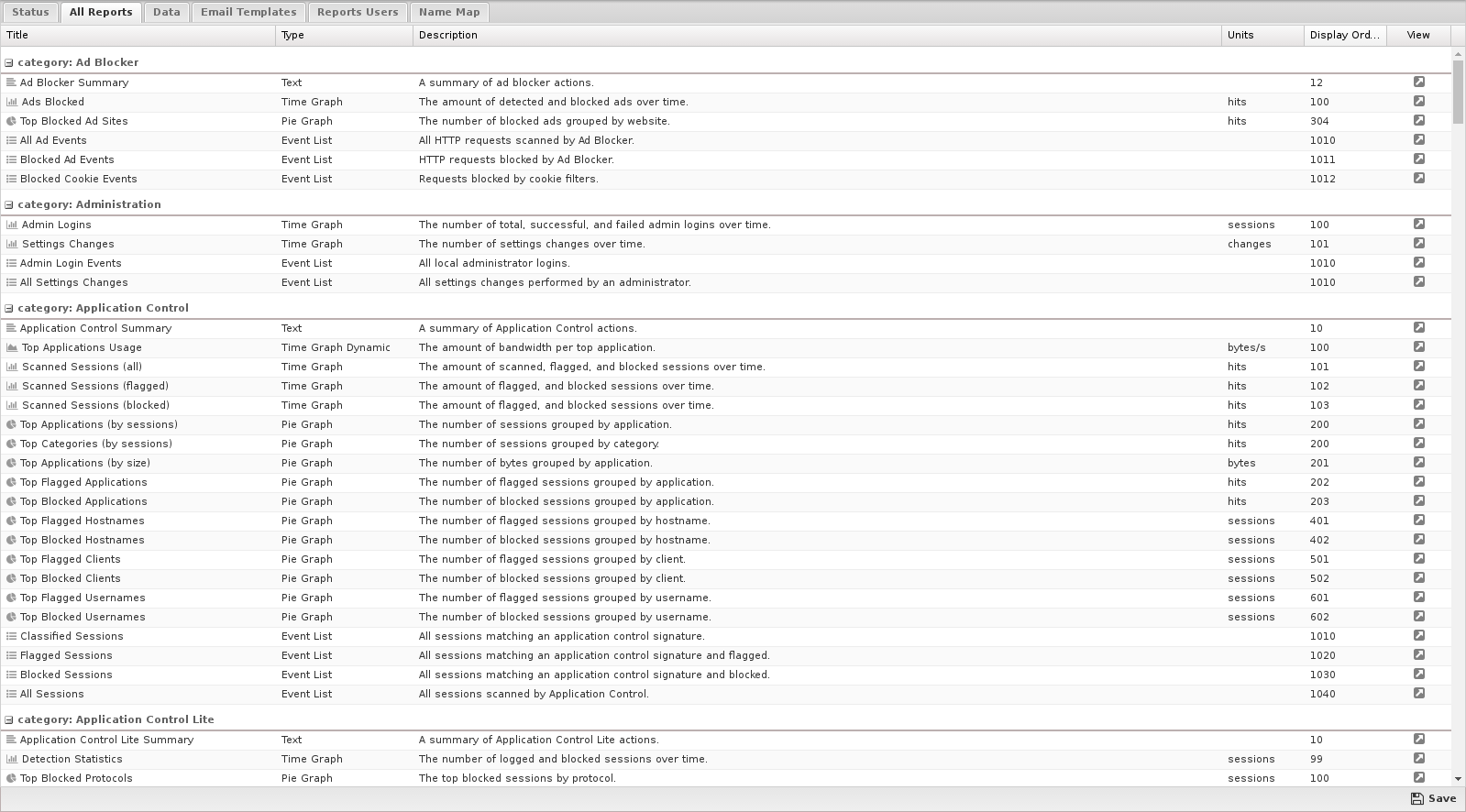Collapse the Application Control category group
Screen dimensions: 1466x812
click(x=9, y=309)
